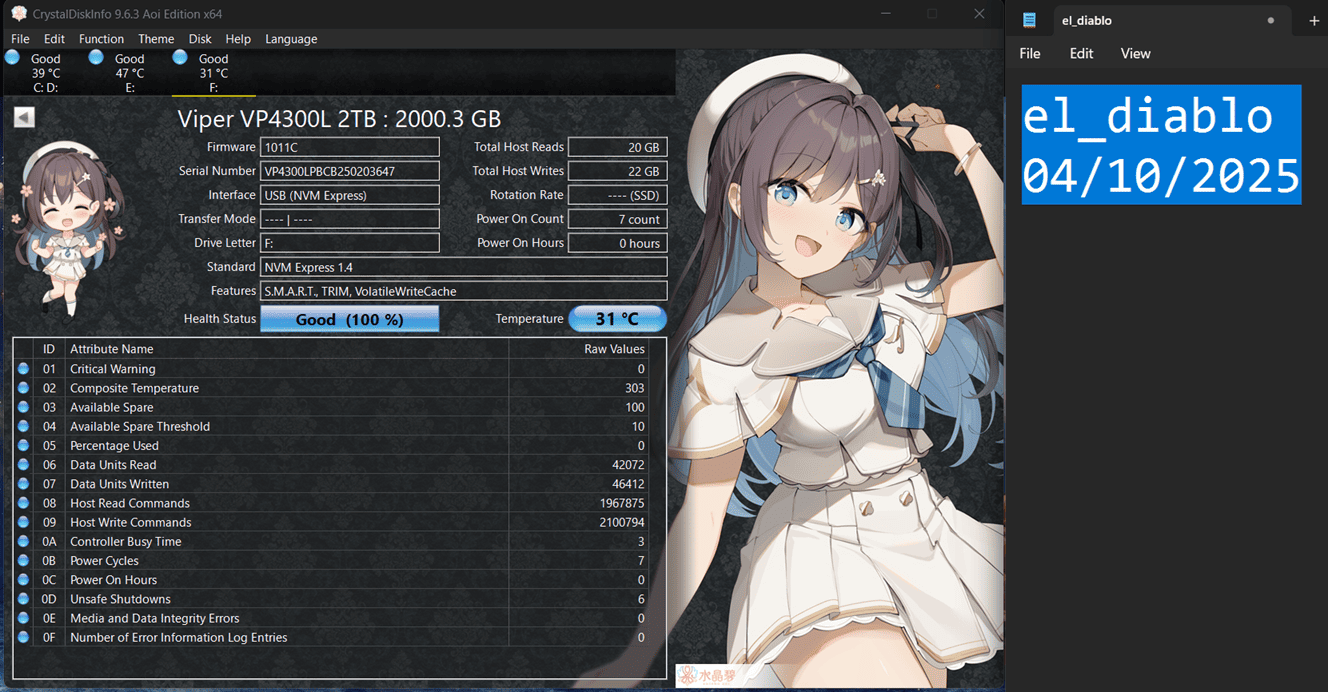The width and height of the screenshot is (1328, 692).
Task: Switch to the E: disk at 47 °C
Action: (129, 73)
